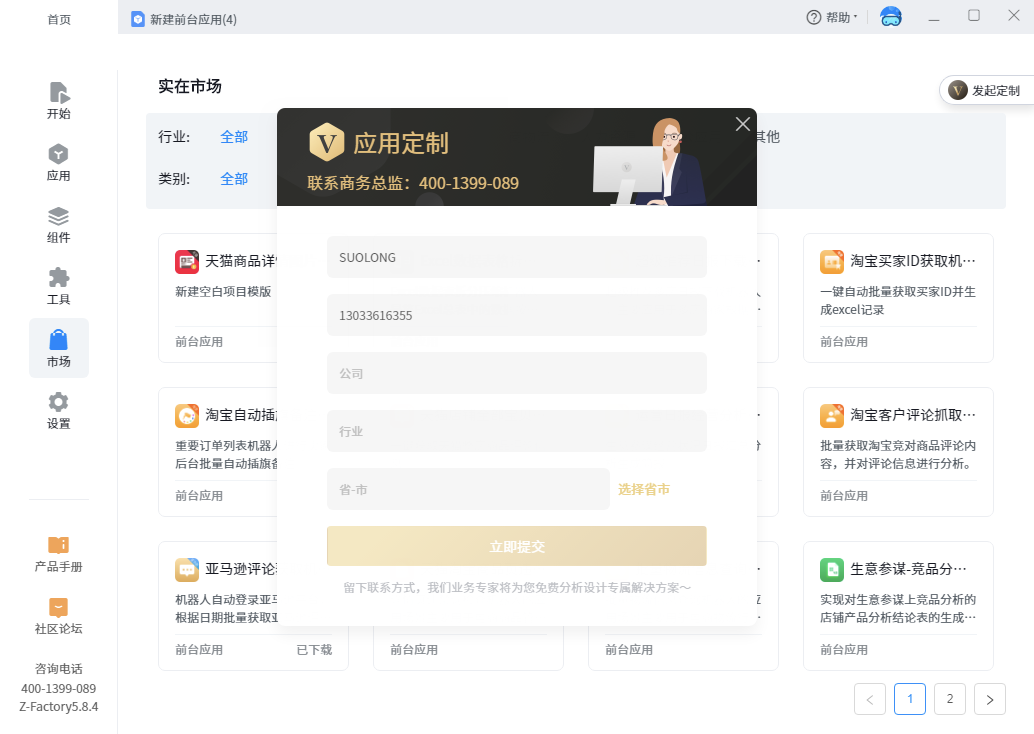1034x734 pixels.
Task: Close the 应用定制 dialog
Action: pyautogui.click(x=742, y=124)
